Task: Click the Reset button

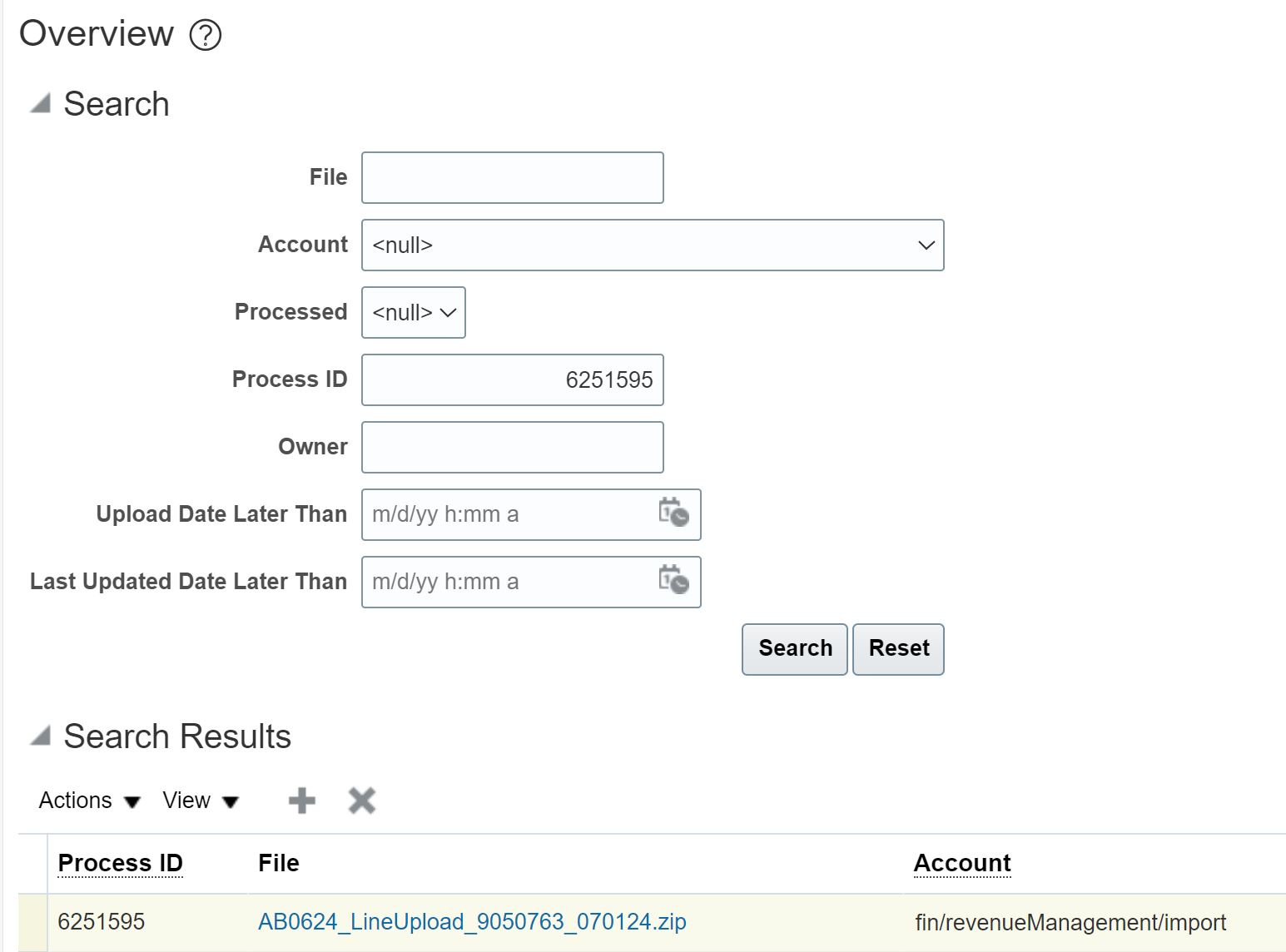Action: pos(897,648)
